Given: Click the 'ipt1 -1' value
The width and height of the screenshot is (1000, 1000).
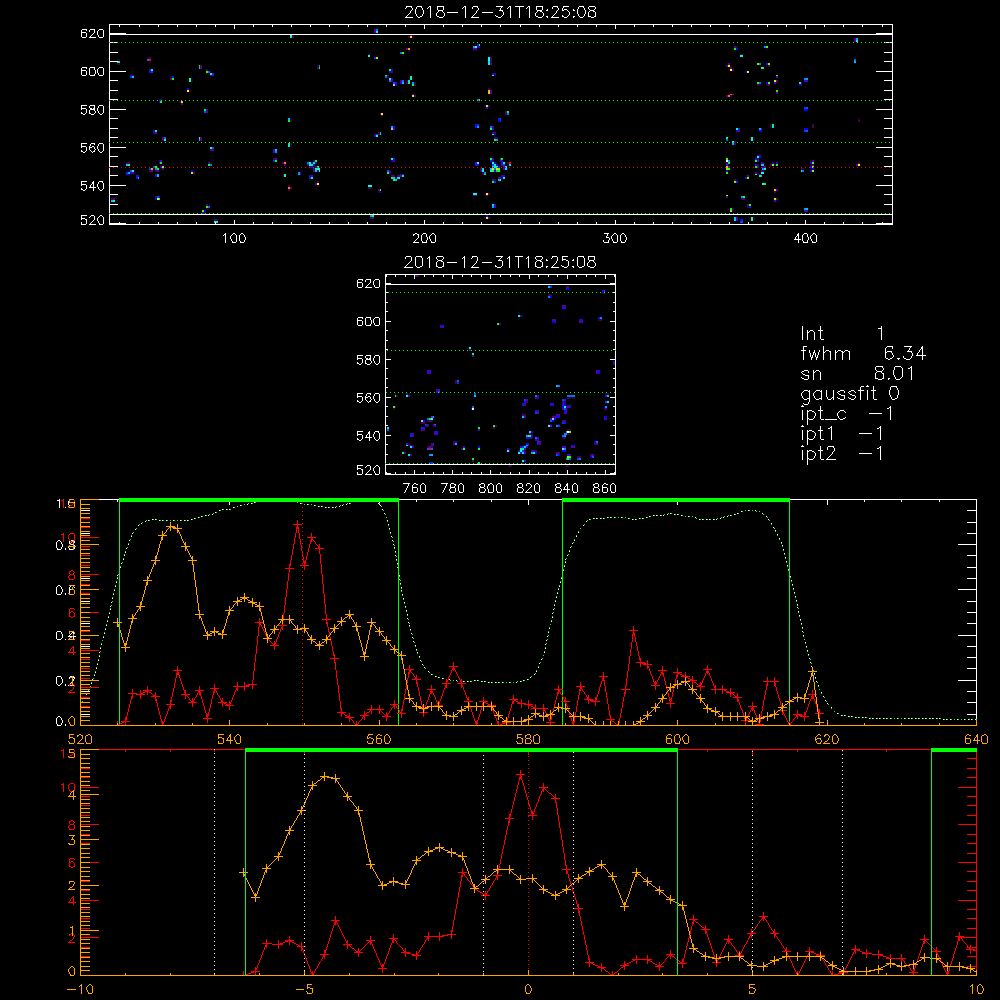Looking at the screenshot, I should click(842, 434).
